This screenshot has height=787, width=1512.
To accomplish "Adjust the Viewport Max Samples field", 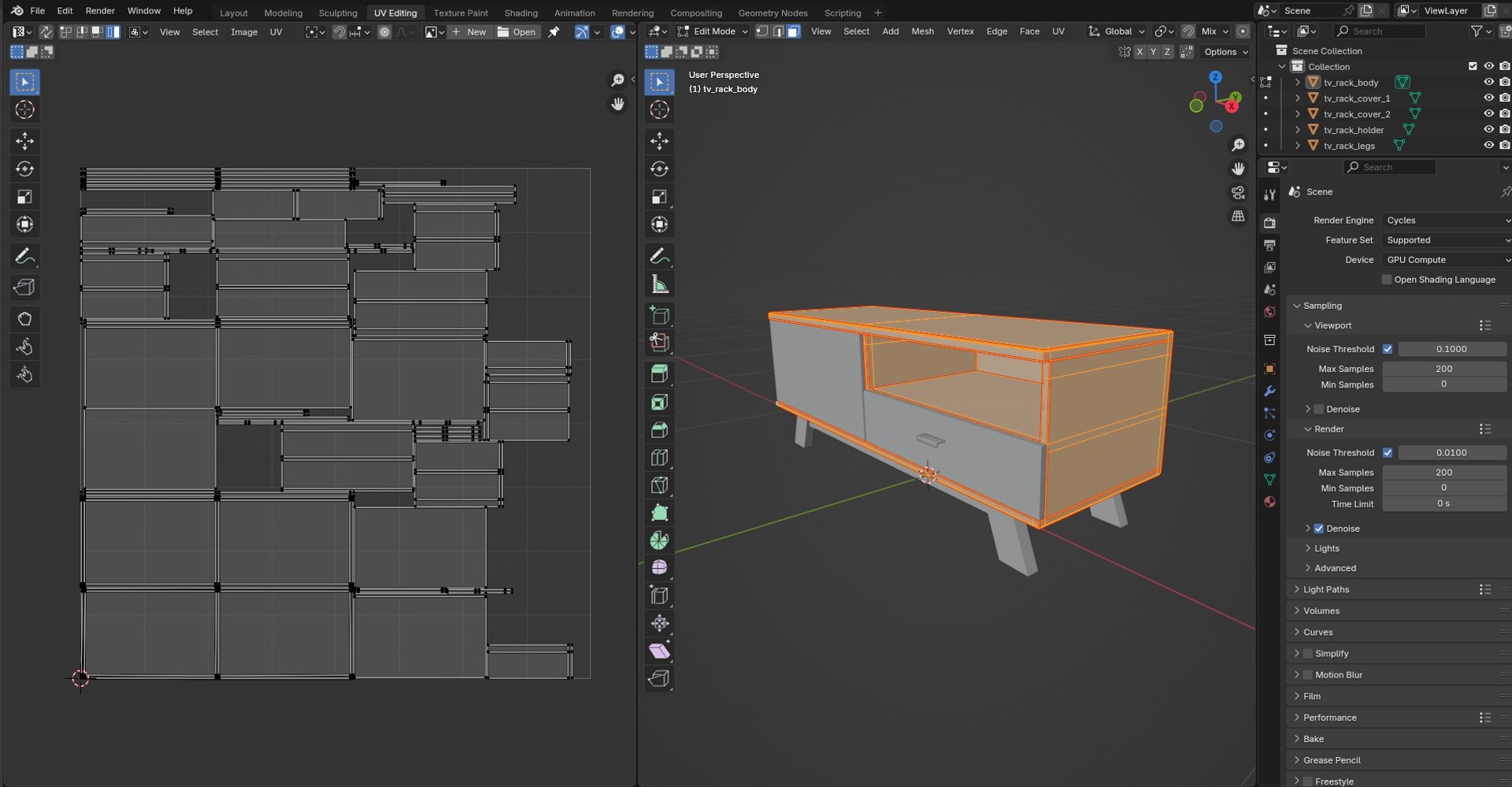I will 1444,369.
